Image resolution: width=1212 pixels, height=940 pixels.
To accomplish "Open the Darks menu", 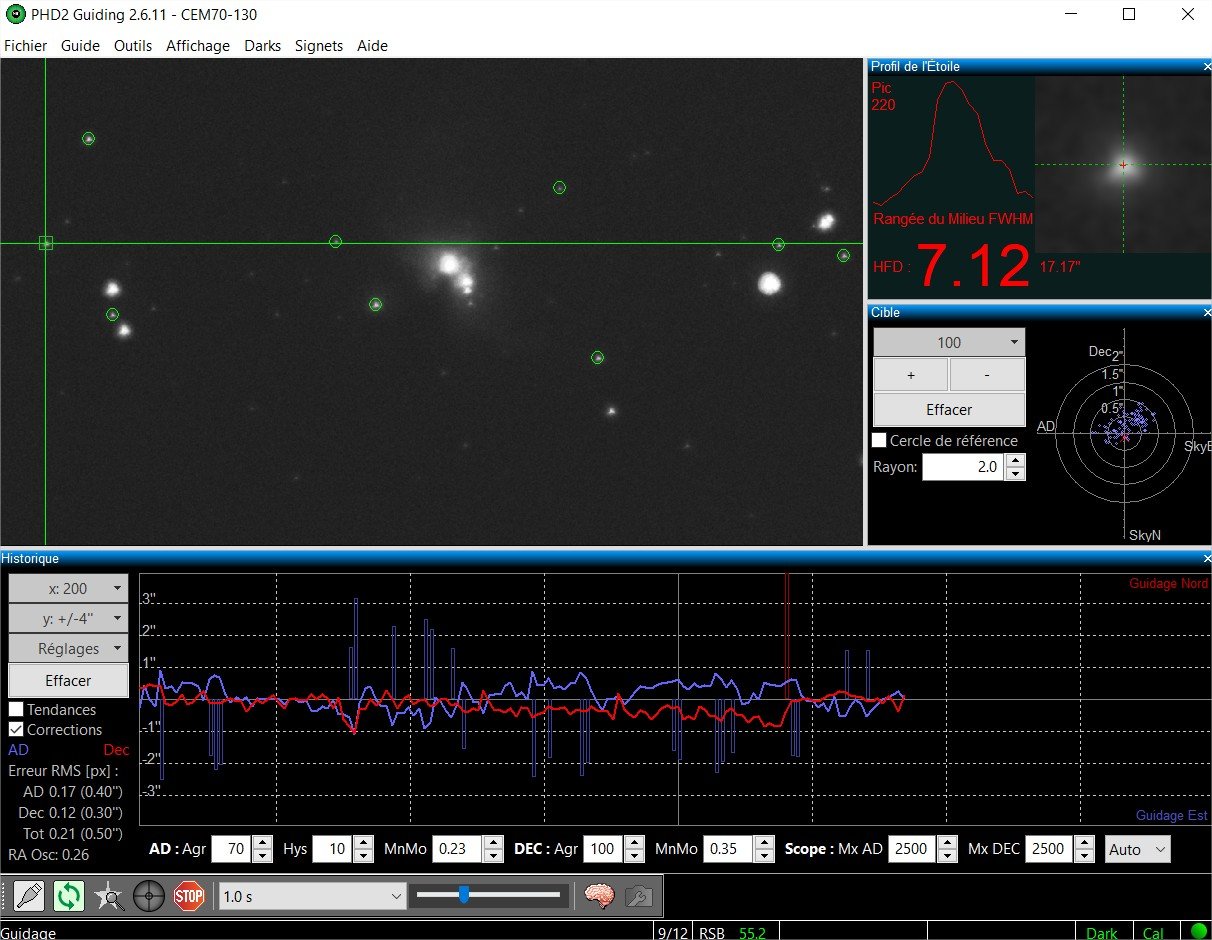I will pyautogui.click(x=262, y=46).
